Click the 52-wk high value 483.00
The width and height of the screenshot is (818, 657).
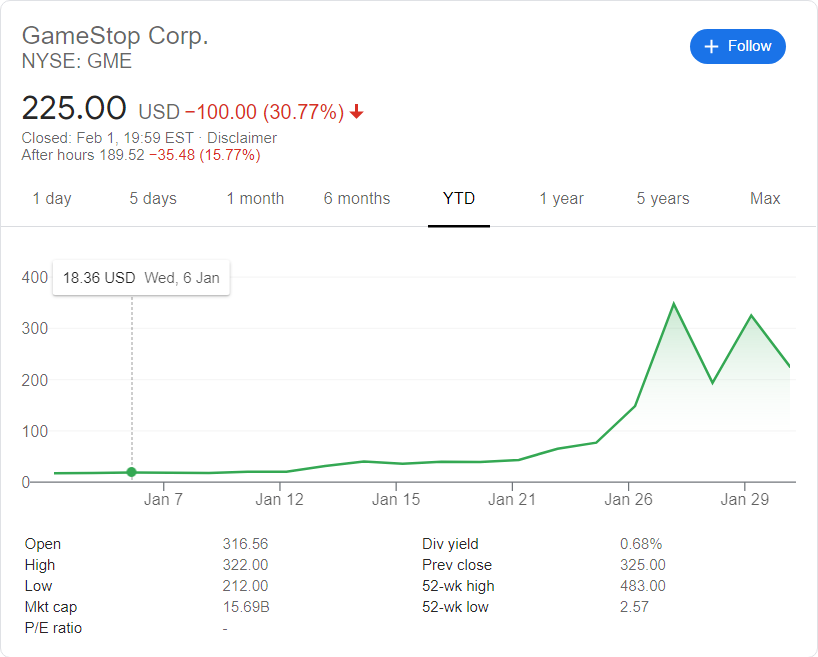point(643,586)
